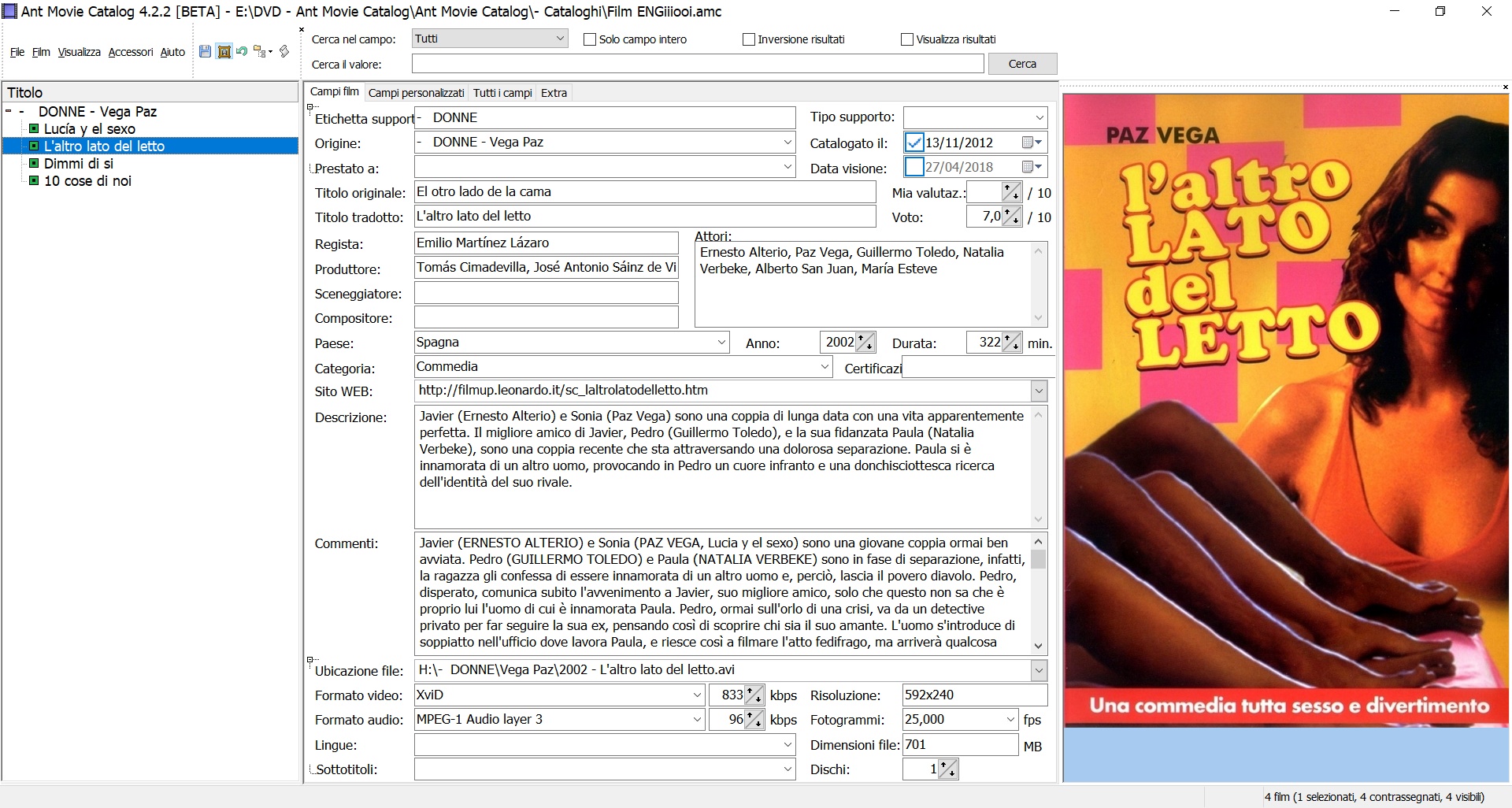Open the Aiuto menu
The height and width of the screenshot is (808, 1512).
pyautogui.click(x=172, y=52)
